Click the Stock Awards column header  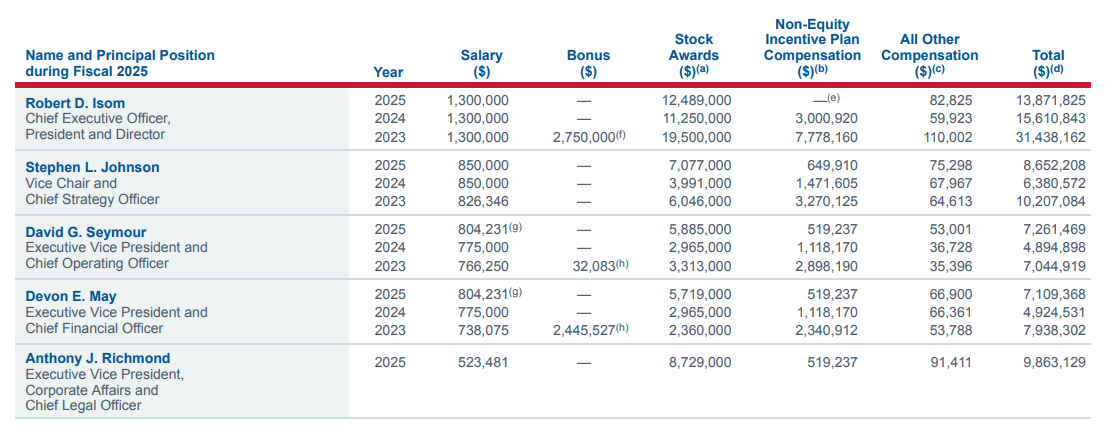click(693, 55)
